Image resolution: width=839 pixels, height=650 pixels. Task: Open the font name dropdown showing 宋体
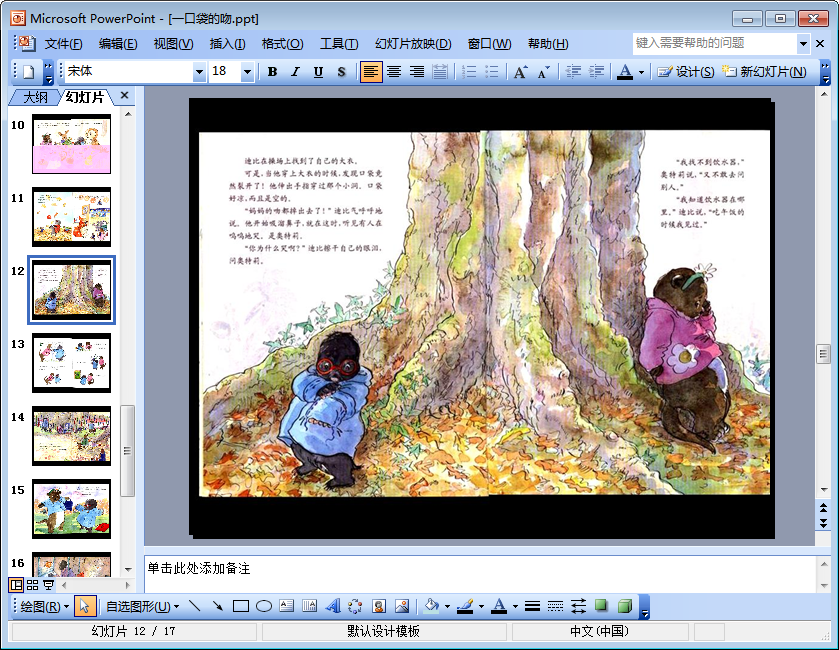pyautogui.click(x=199, y=72)
